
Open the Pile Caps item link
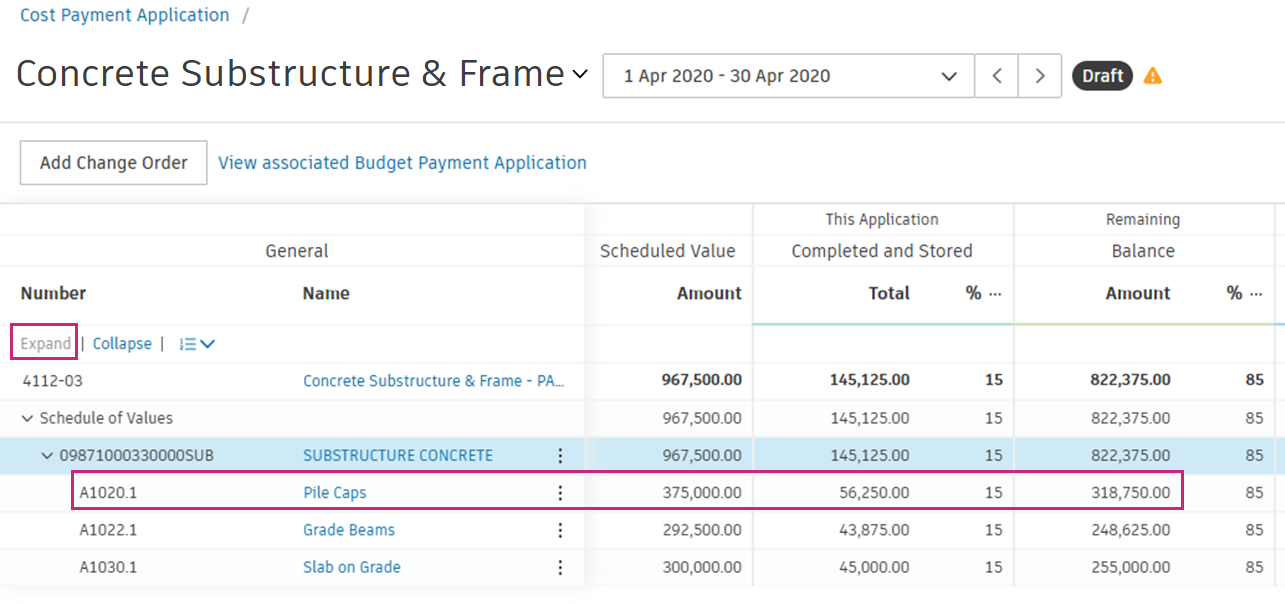tap(335, 493)
